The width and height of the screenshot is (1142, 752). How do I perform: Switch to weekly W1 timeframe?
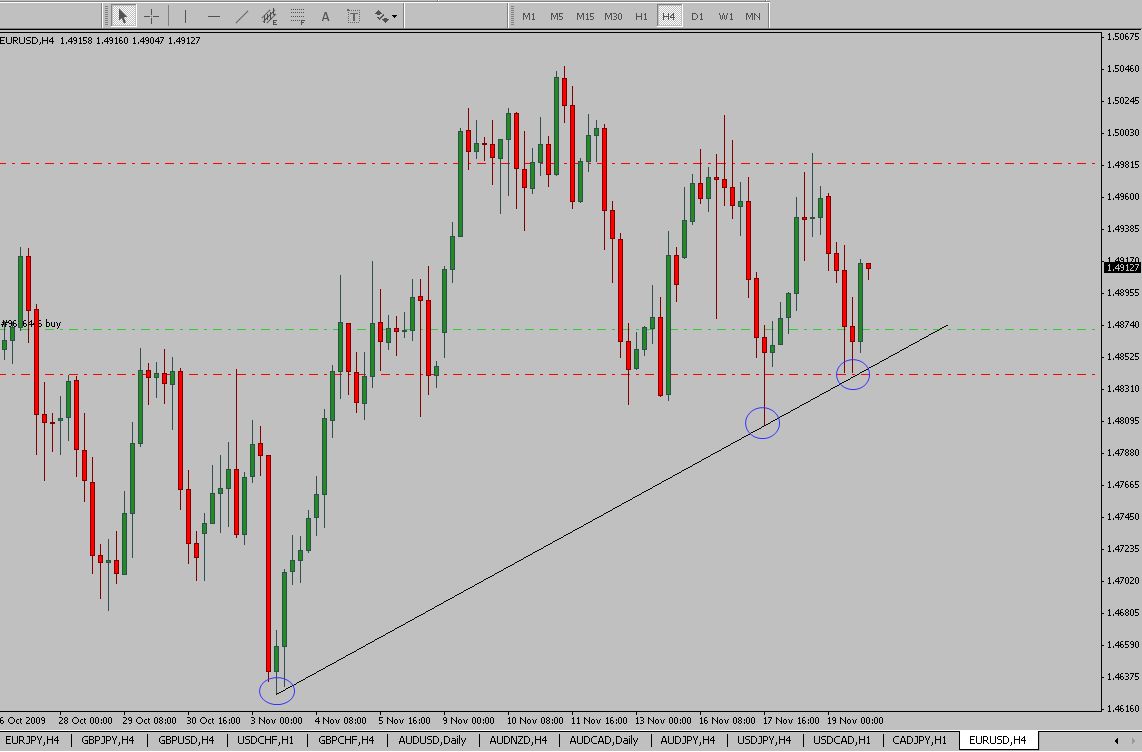point(725,16)
